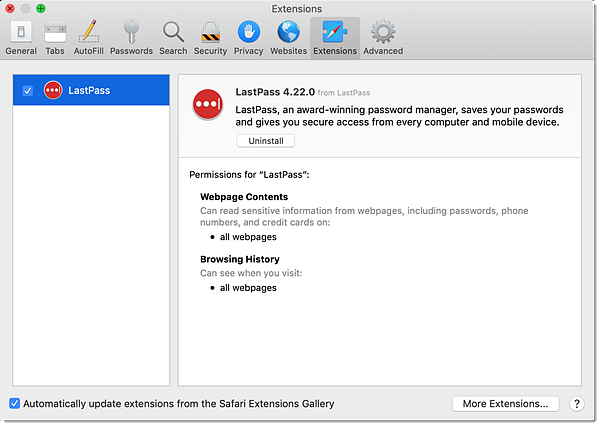Open More Extensions gallery
Image resolution: width=600 pixels, height=426 pixels.
click(x=505, y=403)
